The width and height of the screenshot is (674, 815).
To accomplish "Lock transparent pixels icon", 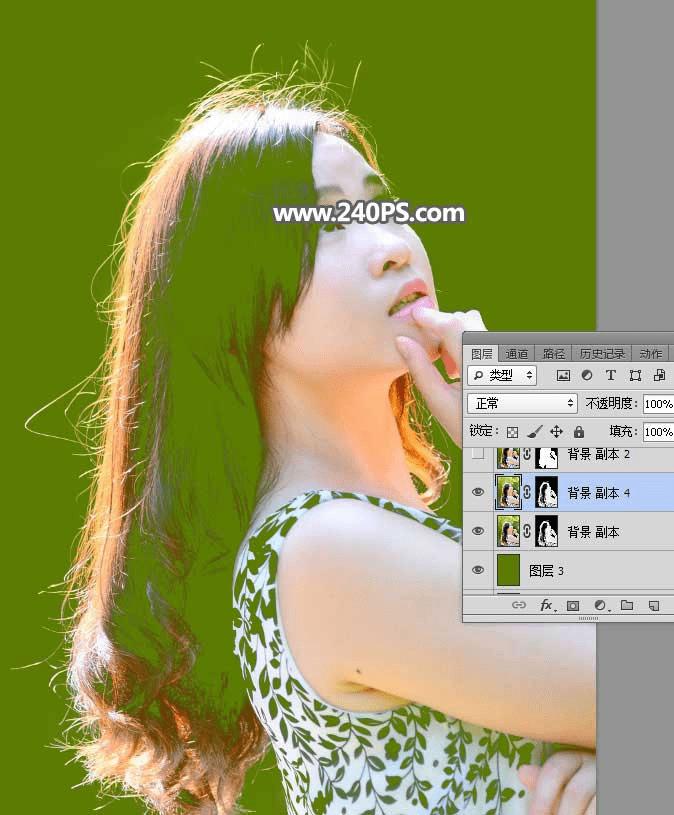I will [512, 432].
